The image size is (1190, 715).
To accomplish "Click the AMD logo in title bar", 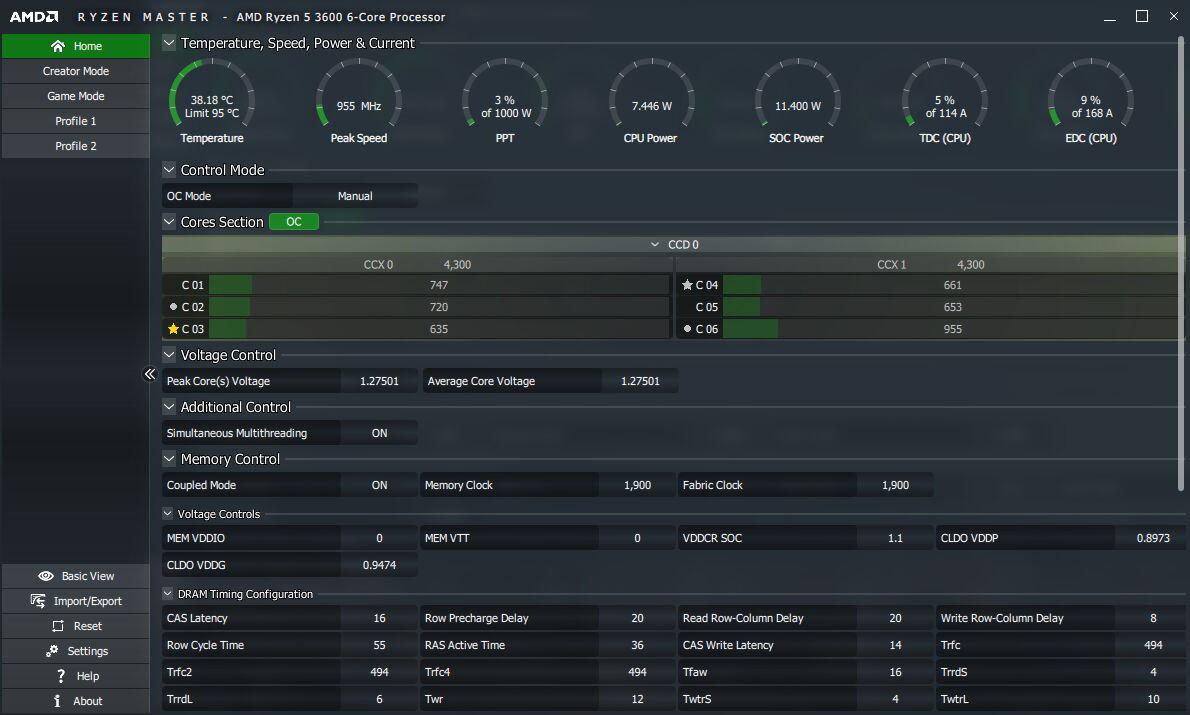I will (34, 17).
